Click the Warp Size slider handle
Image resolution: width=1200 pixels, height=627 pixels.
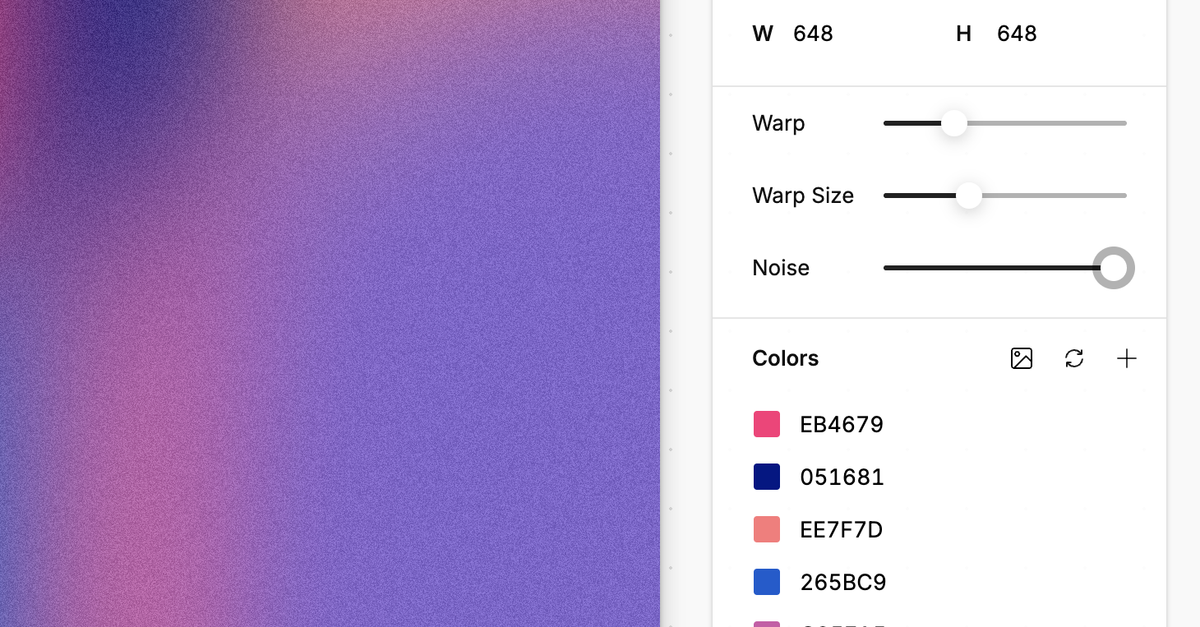(969, 195)
